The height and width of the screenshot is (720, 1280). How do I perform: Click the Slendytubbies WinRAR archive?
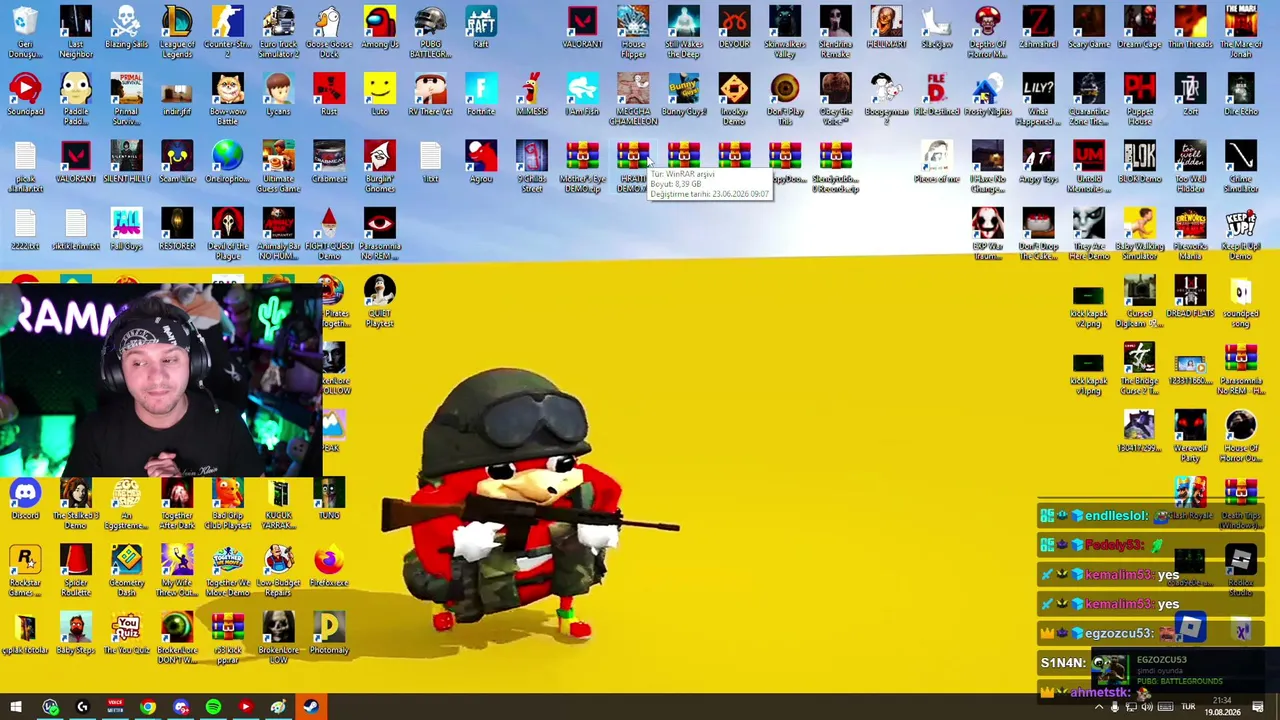(835, 166)
